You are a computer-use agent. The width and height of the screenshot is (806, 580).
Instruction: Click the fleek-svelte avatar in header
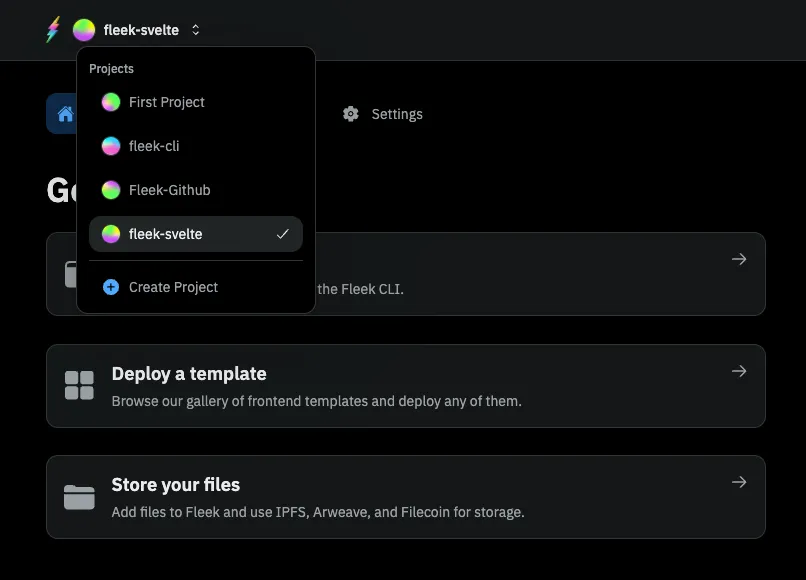point(84,30)
